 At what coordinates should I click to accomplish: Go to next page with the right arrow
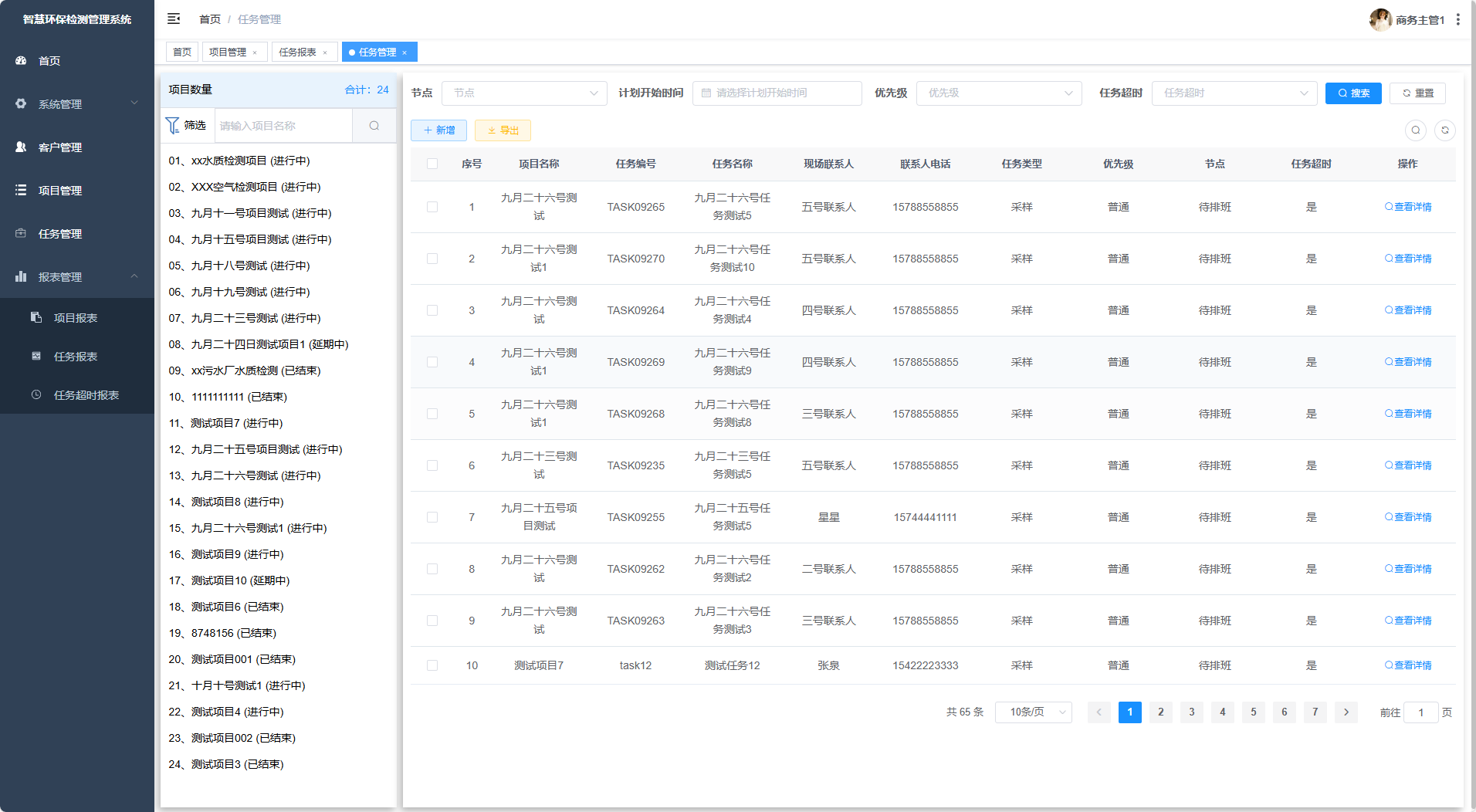pyautogui.click(x=1346, y=712)
